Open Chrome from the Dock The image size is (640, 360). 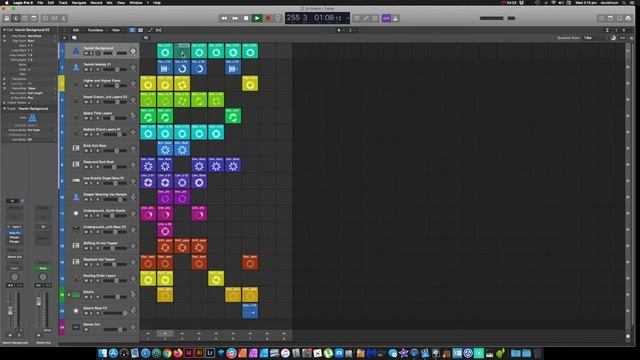167,353
